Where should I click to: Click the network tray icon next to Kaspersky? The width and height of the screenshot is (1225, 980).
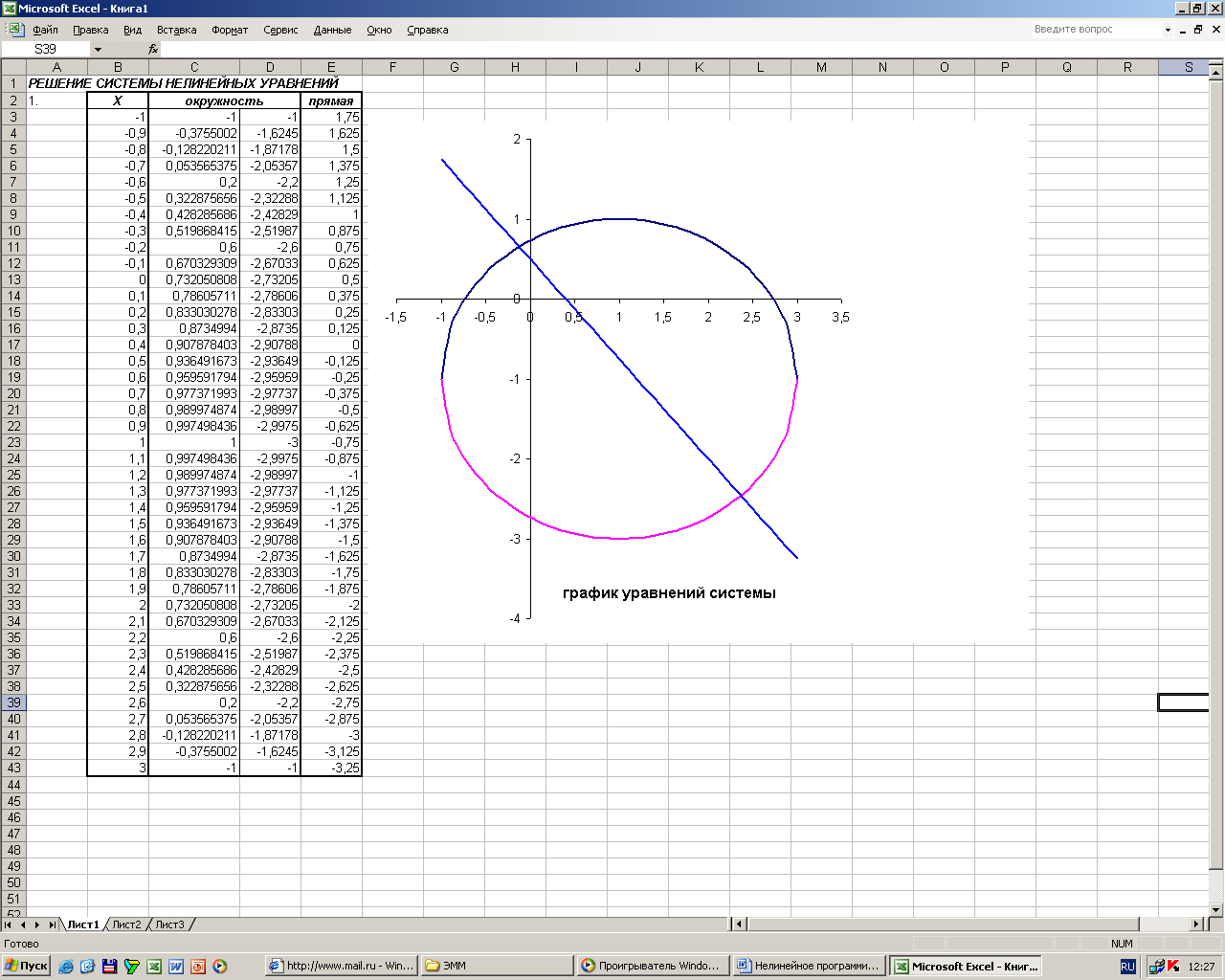1156,967
